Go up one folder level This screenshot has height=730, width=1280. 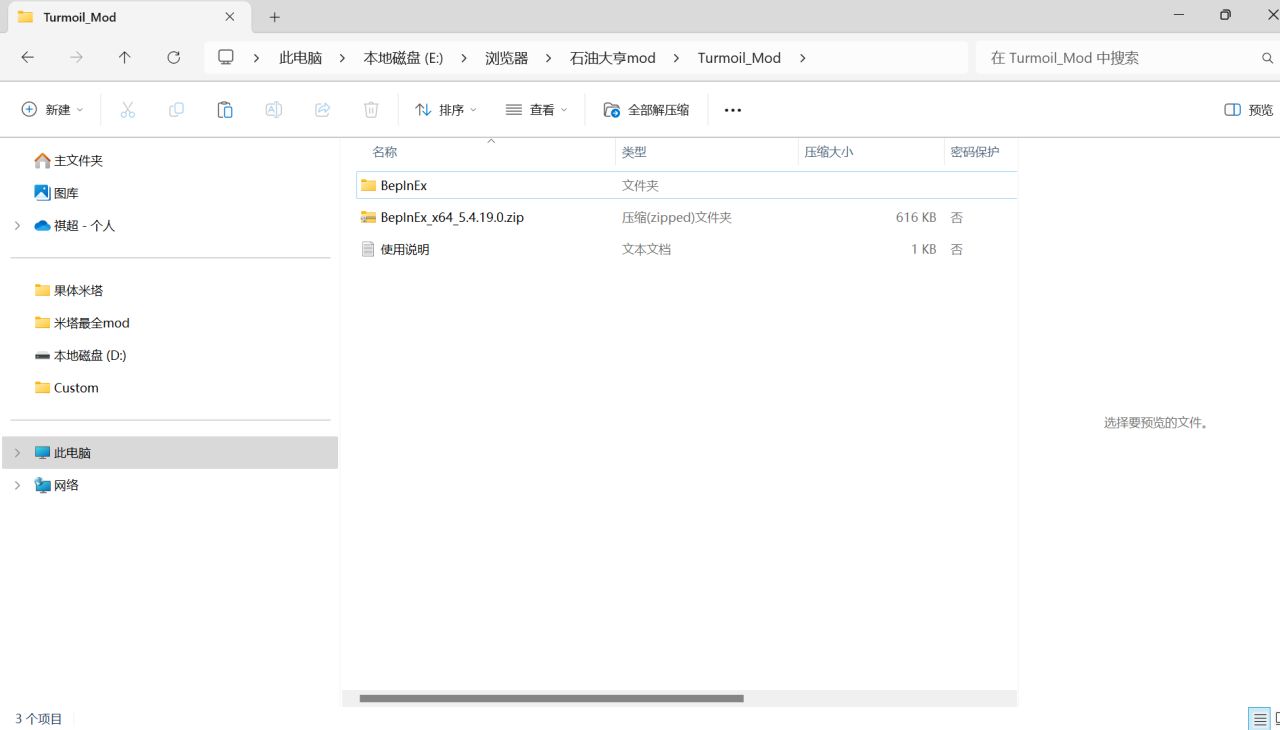point(125,58)
